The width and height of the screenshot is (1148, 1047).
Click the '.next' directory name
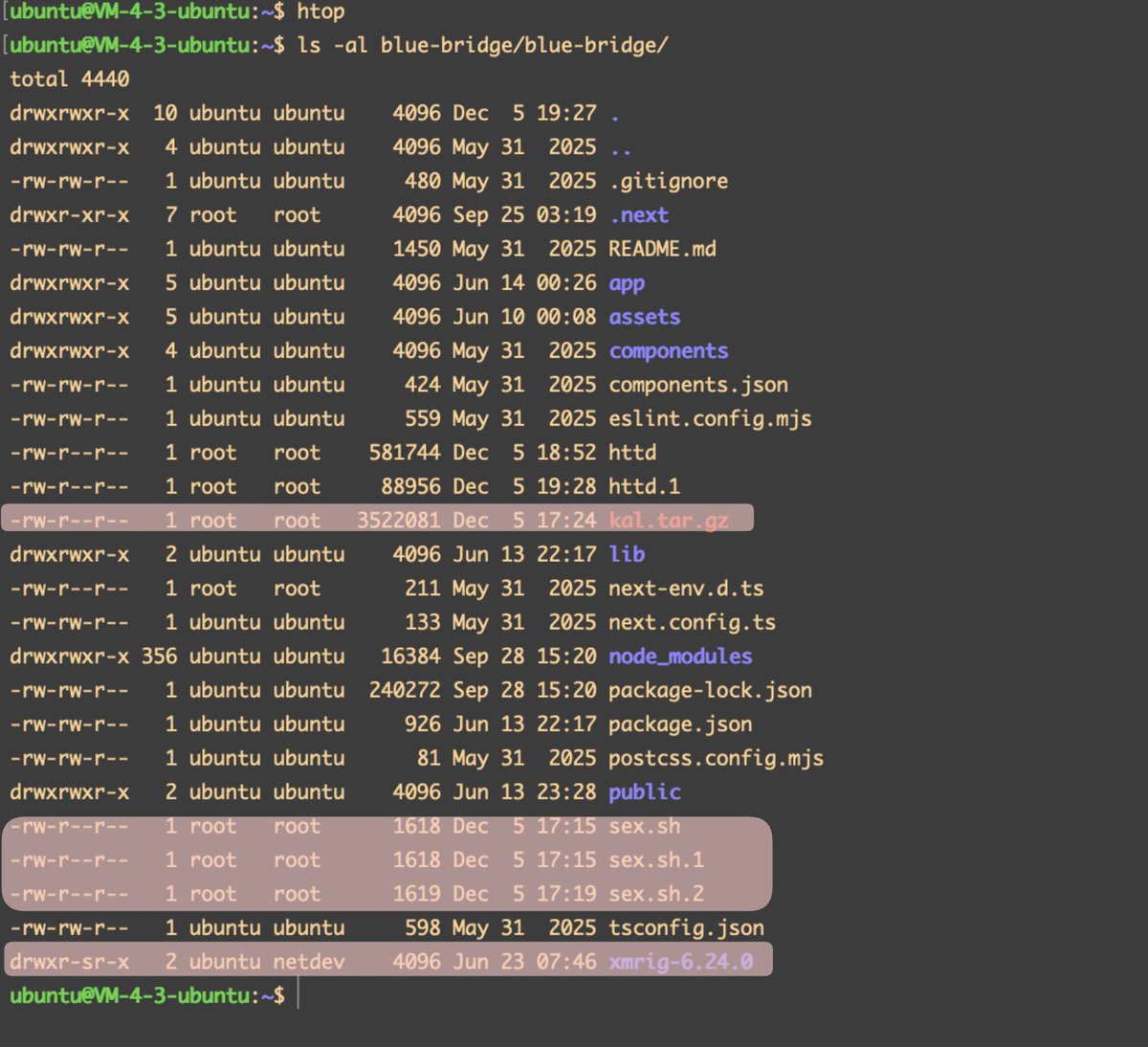pyautogui.click(x=639, y=214)
